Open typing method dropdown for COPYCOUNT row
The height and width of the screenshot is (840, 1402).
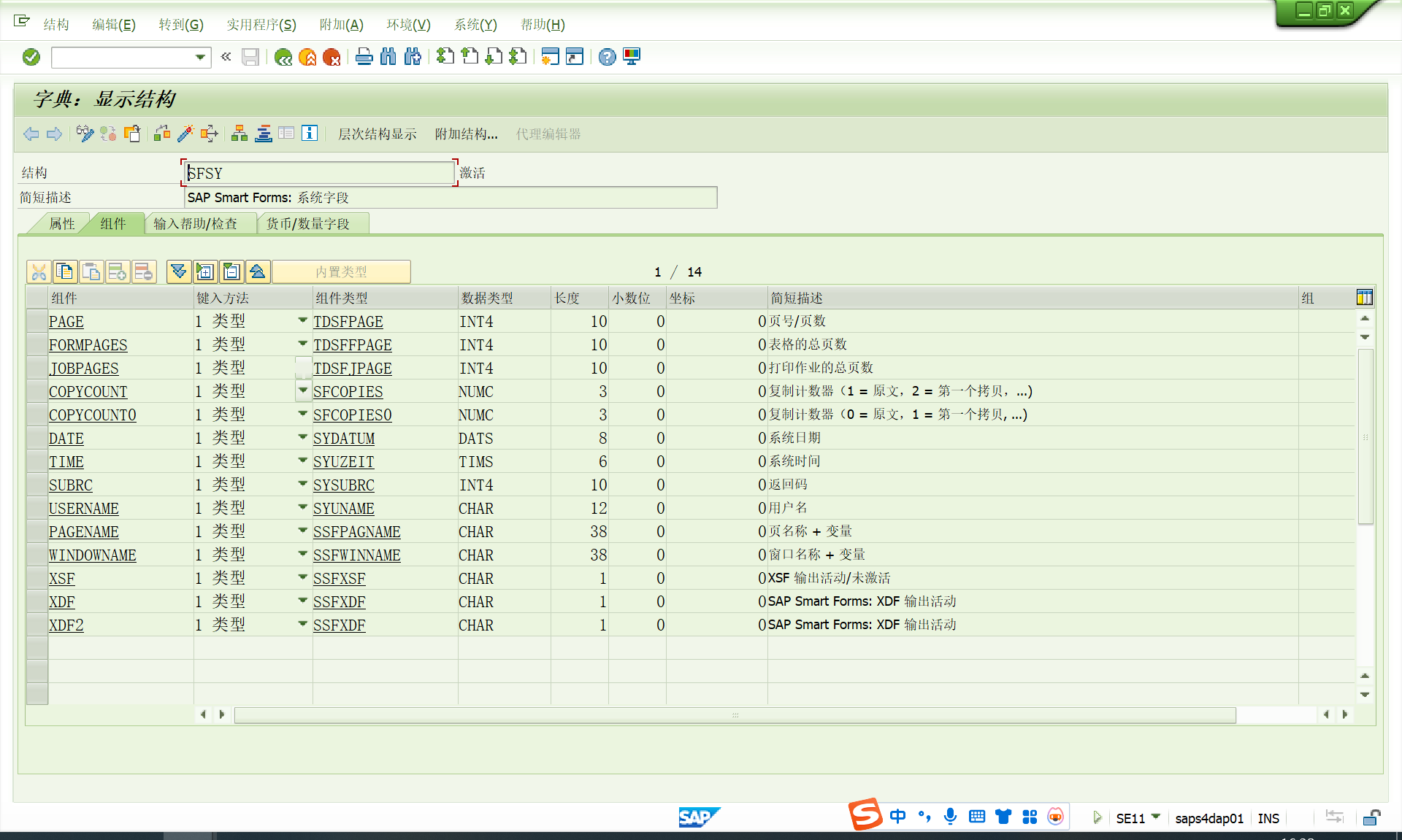tap(302, 390)
